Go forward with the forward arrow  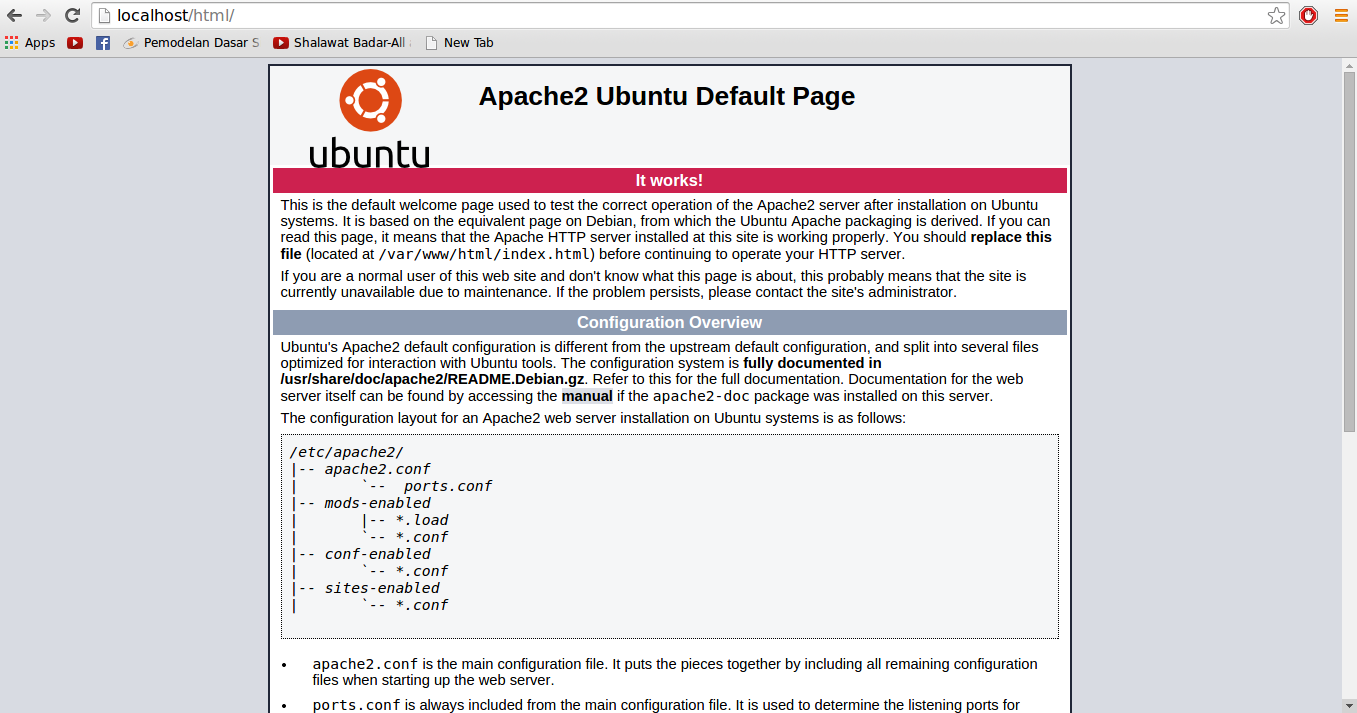point(43,15)
